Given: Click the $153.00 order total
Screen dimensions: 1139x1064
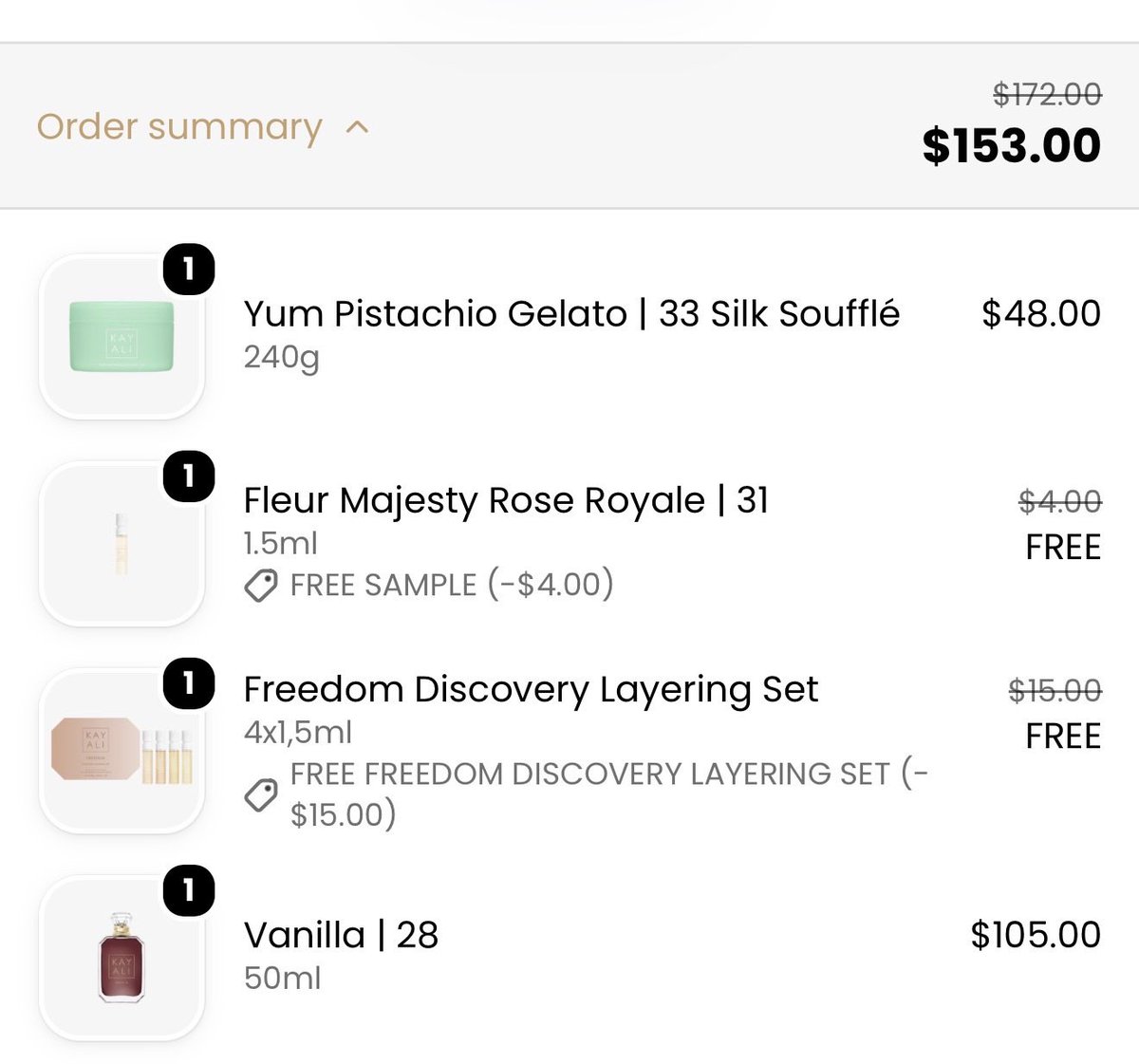Looking at the screenshot, I should (1012, 145).
